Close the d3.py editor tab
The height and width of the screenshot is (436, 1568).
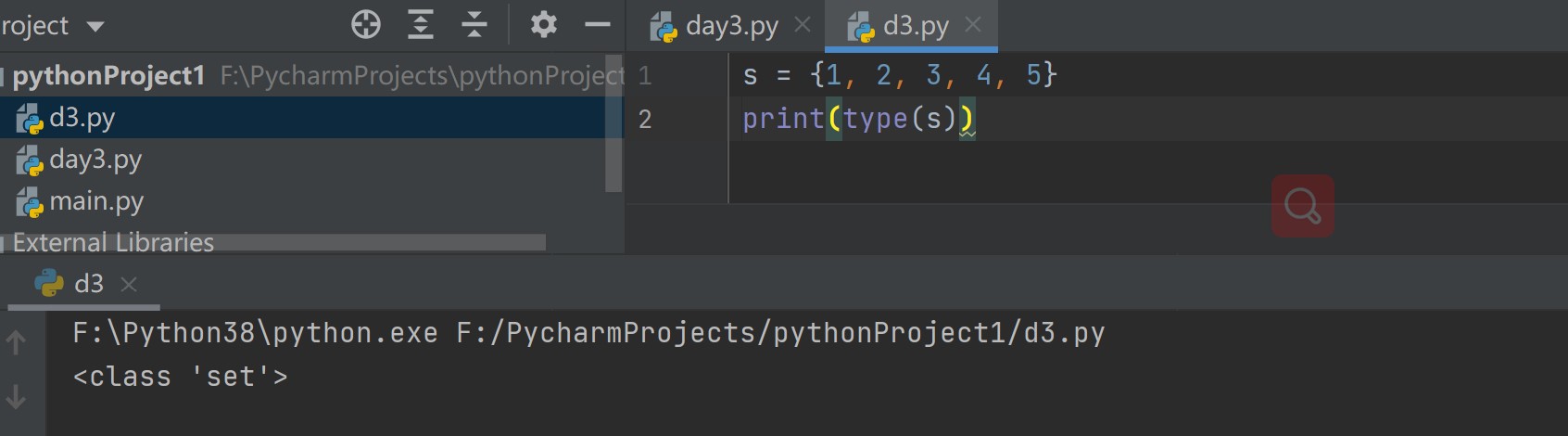click(972, 25)
